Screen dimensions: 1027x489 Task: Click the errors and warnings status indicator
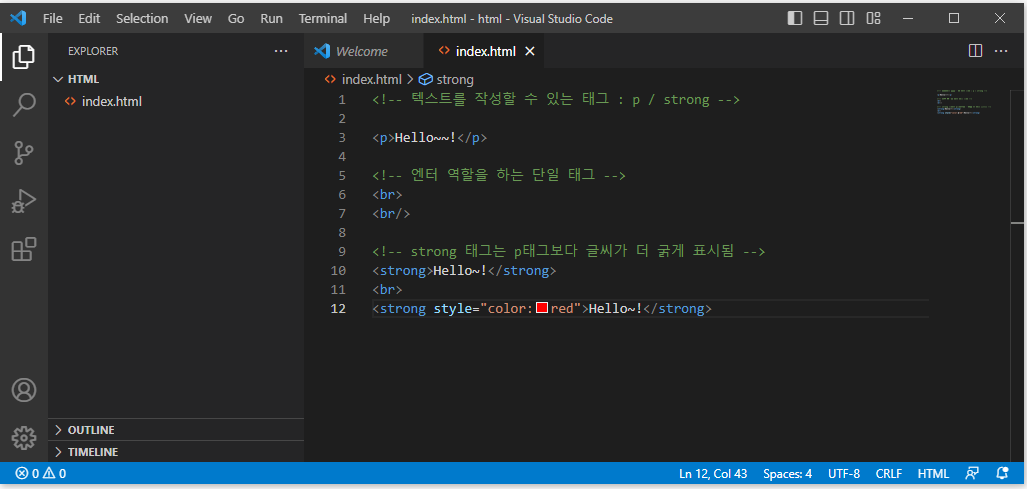41,473
